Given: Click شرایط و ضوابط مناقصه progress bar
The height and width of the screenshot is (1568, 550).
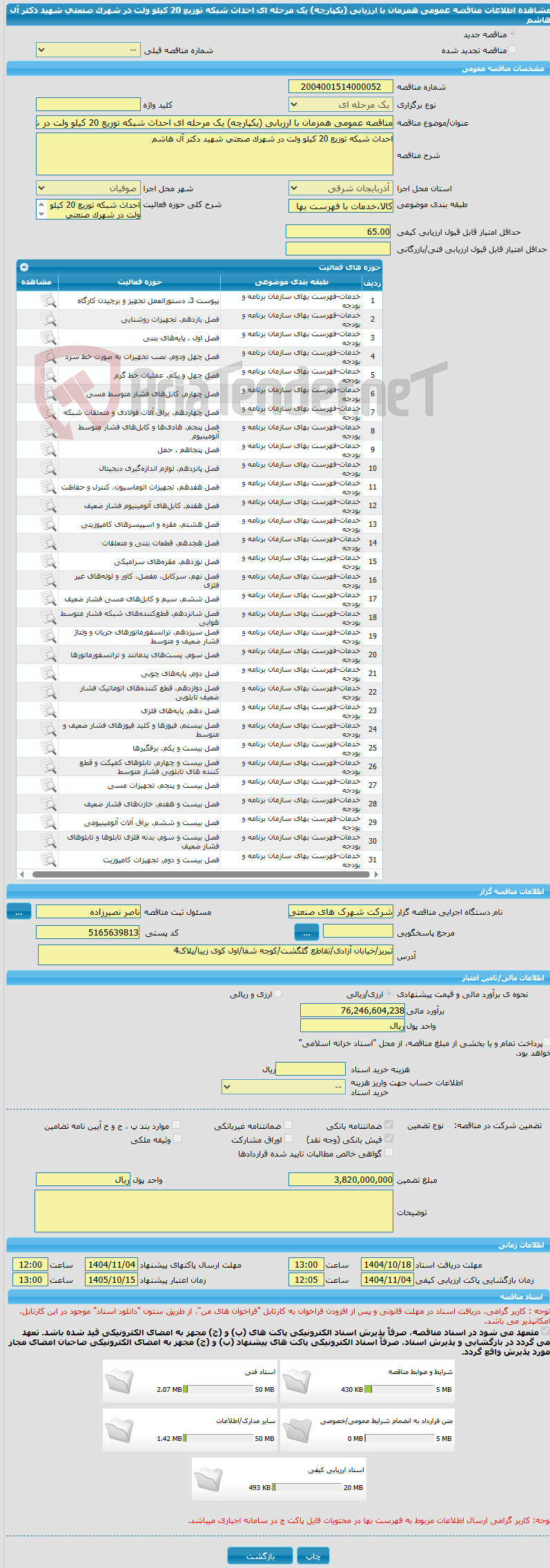Looking at the screenshot, I should point(400,1389).
